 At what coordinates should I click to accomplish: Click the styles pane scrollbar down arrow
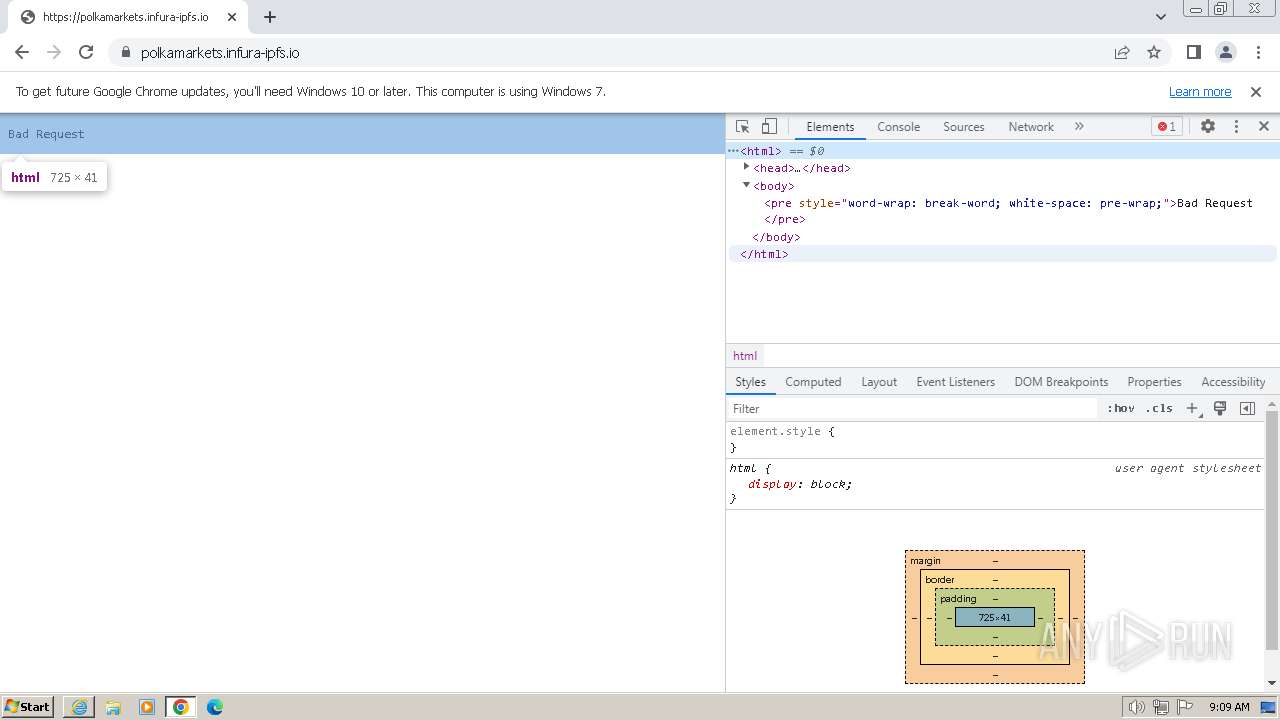pyautogui.click(x=1272, y=683)
